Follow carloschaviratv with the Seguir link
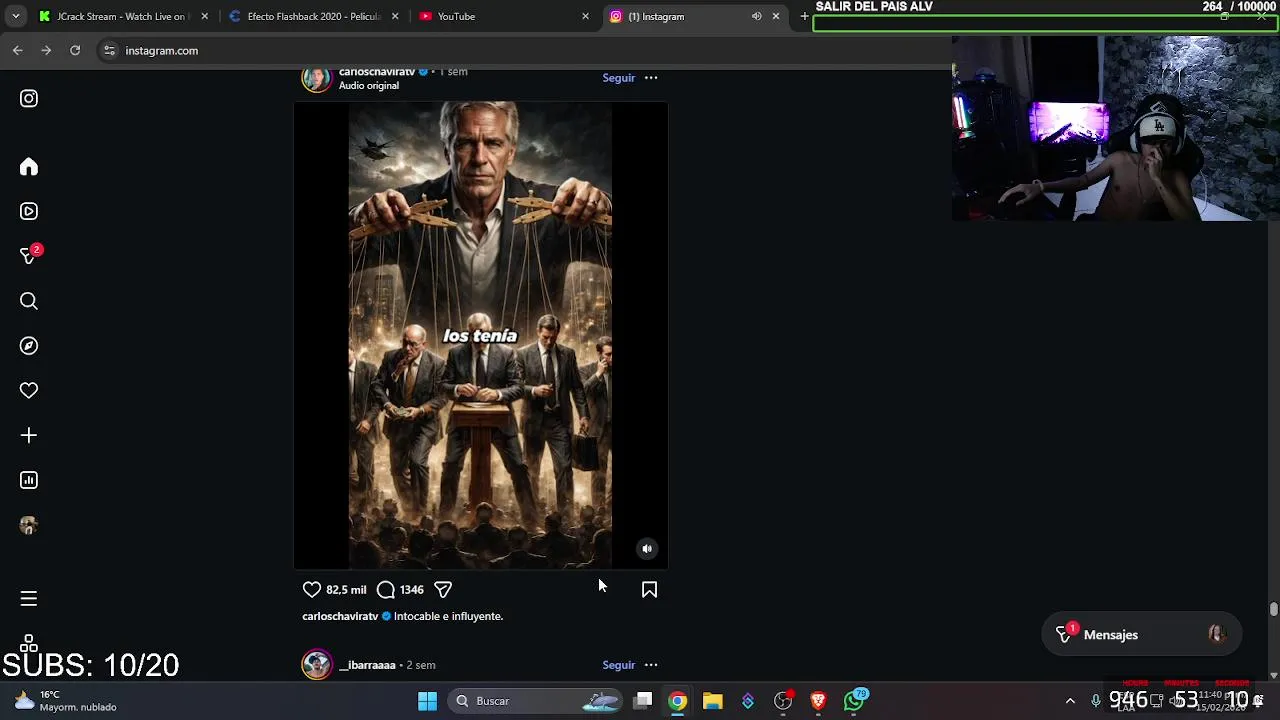This screenshot has width=1280, height=720. tap(618, 78)
